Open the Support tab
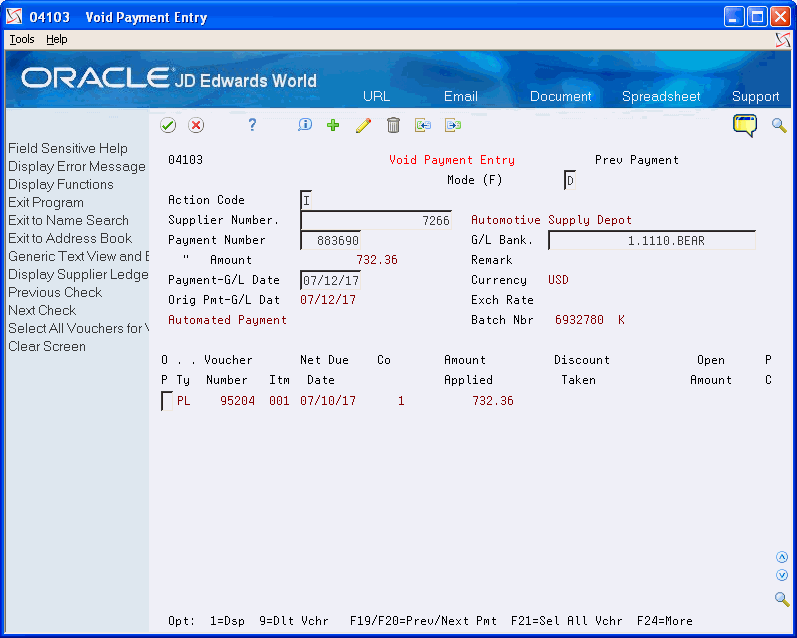The image size is (797, 638). pyautogui.click(x=755, y=97)
